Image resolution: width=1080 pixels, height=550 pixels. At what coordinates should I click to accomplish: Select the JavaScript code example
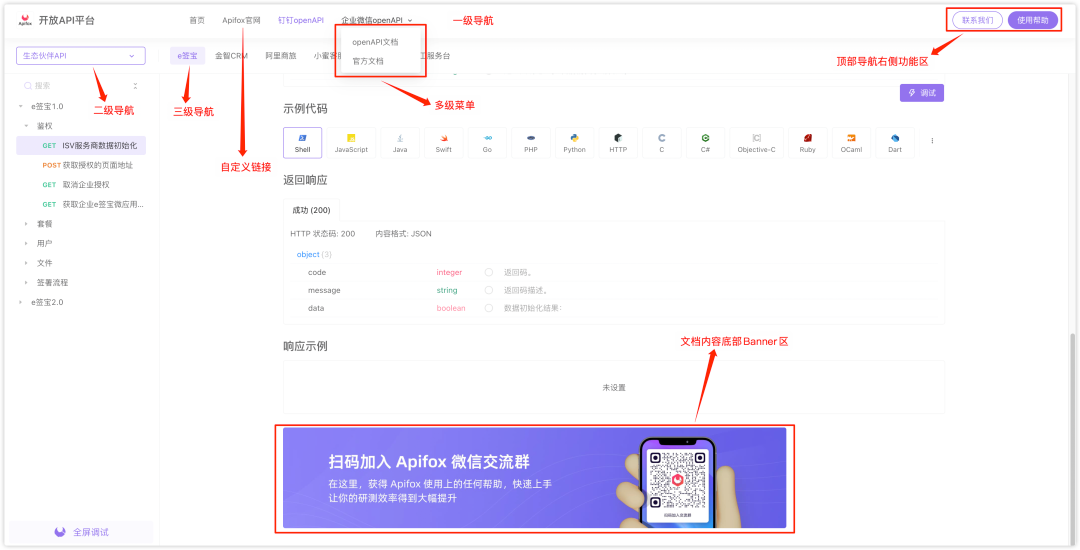(x=351, y=142)
